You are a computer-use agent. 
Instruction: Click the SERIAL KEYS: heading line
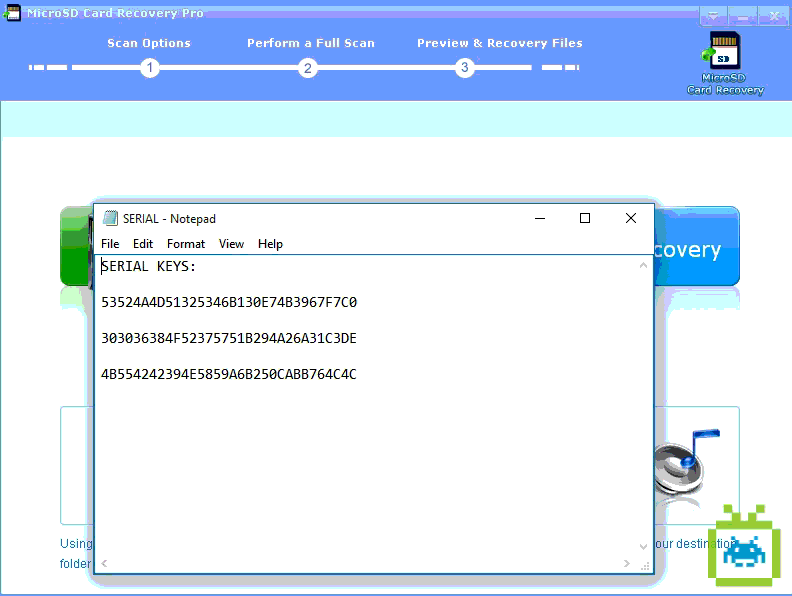click(148, 266)
